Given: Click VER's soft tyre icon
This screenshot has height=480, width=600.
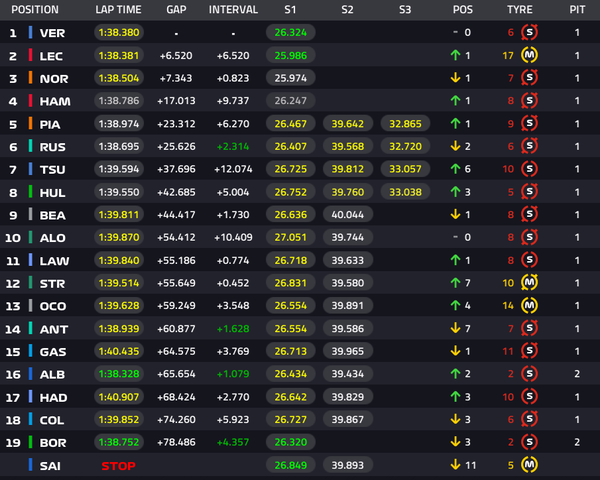Looking at the screenshot, I should click(x=530, y=33).
